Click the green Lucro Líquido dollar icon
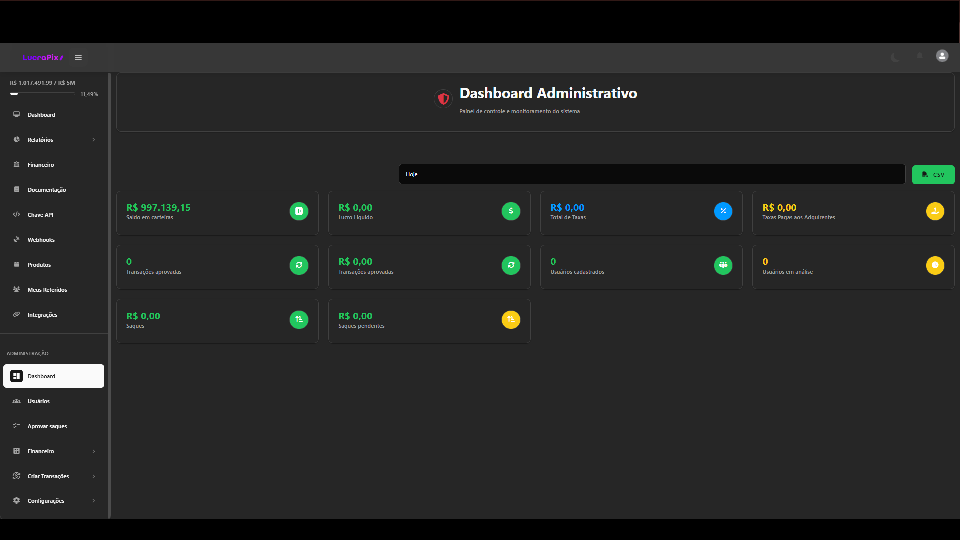This screenshot has width=960, height=540. [510, 211]
